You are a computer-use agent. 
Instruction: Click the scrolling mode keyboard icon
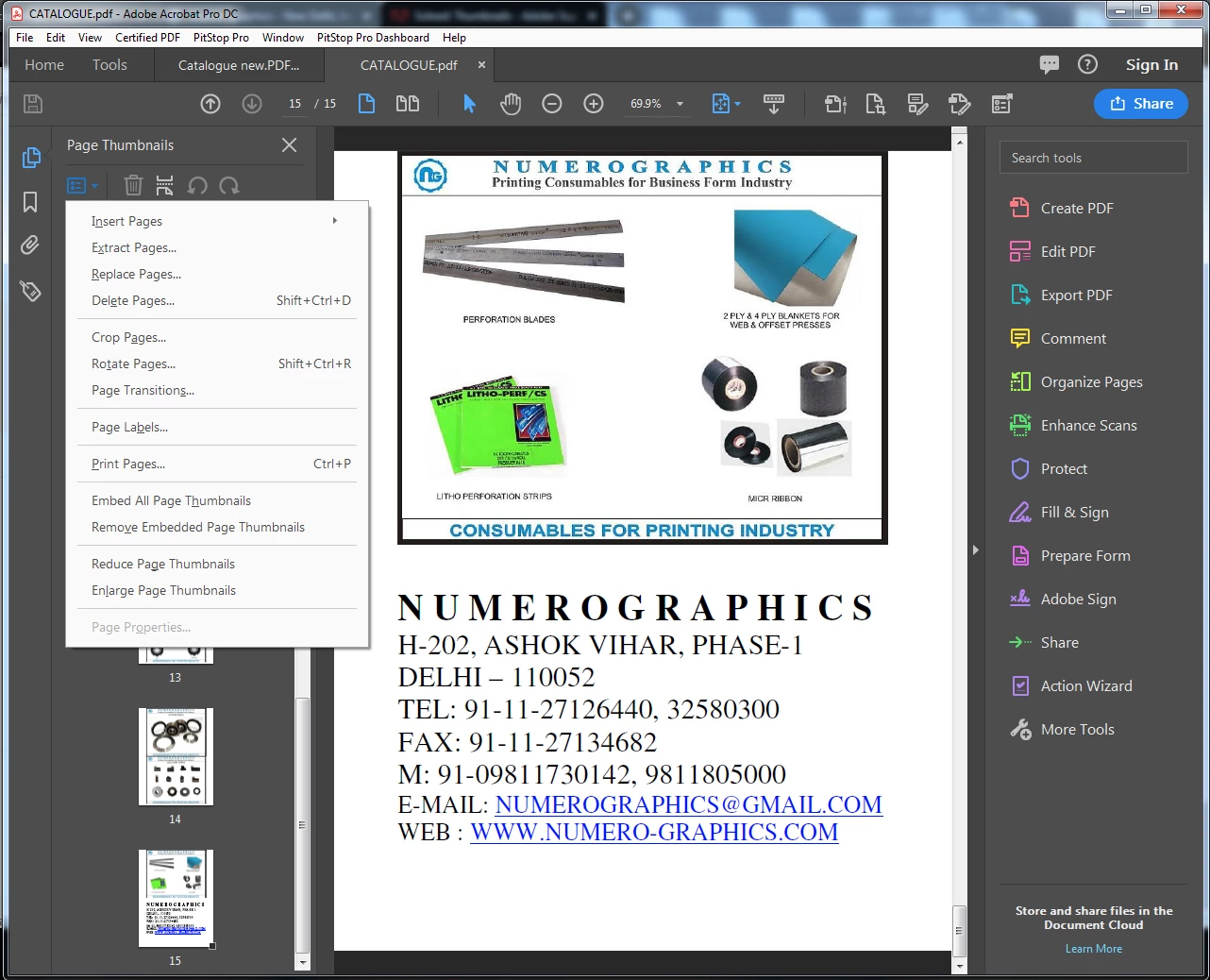tap(774, 104)
